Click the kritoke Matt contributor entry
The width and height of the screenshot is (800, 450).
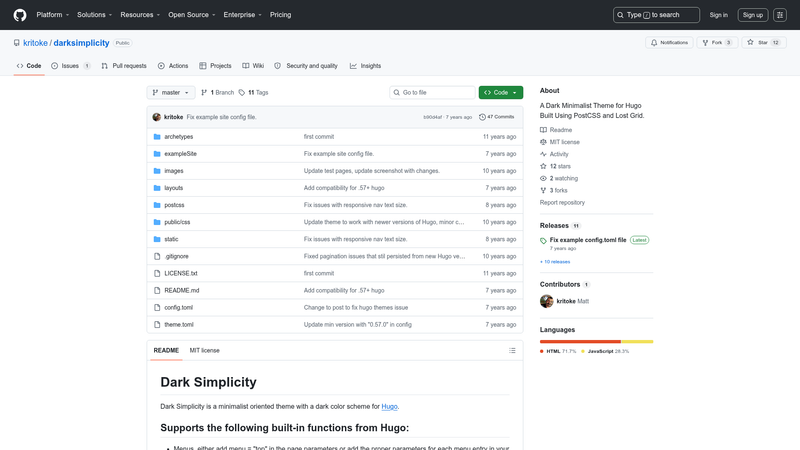point(564,301)
